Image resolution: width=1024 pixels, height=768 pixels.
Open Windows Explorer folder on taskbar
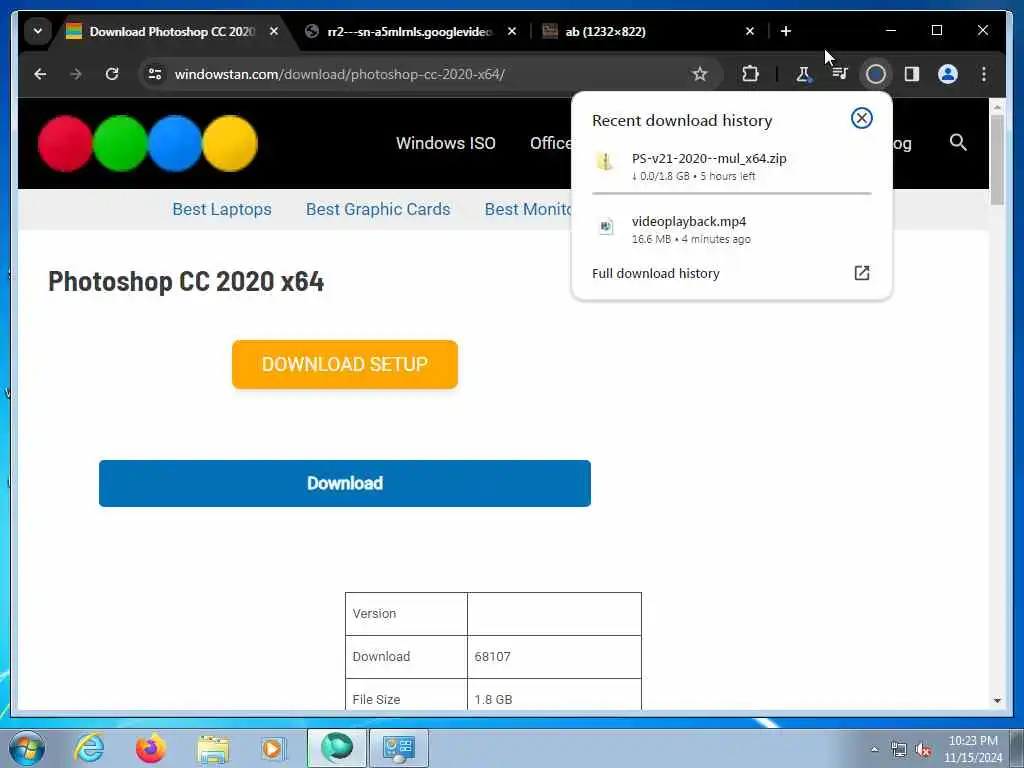[213, 748]
